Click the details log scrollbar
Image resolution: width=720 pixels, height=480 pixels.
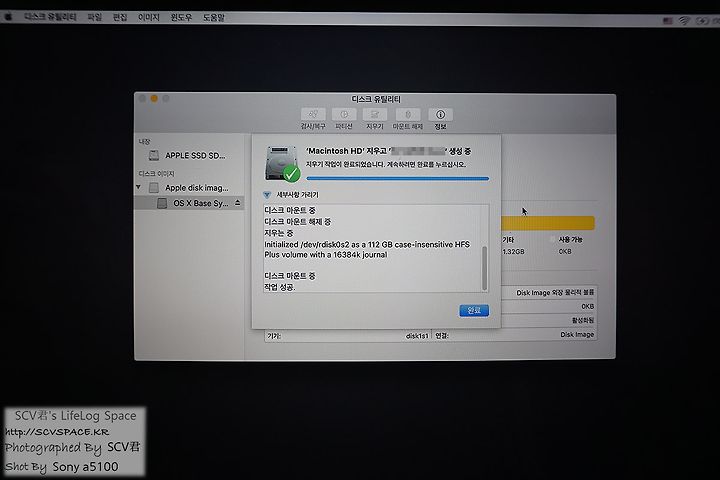pyautogui.click(x=484, y=269)
